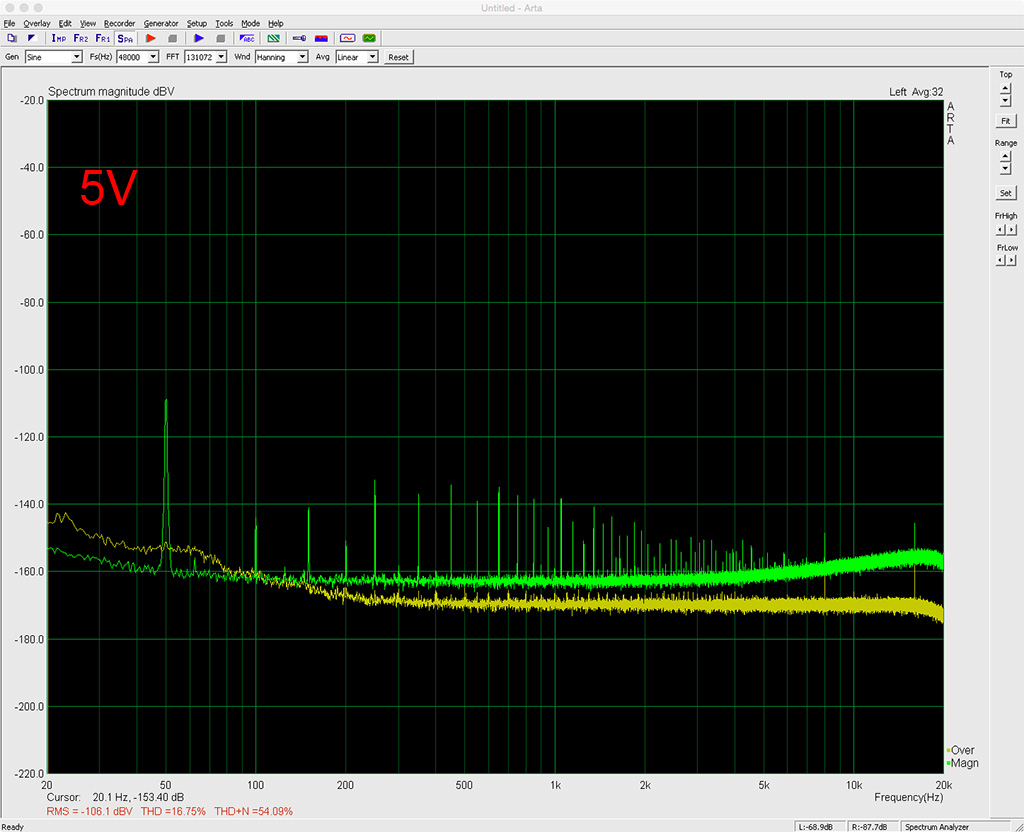Click the THD+N =54.08% readout
The image size is (1024, 832).
click(x=253, y=812)
